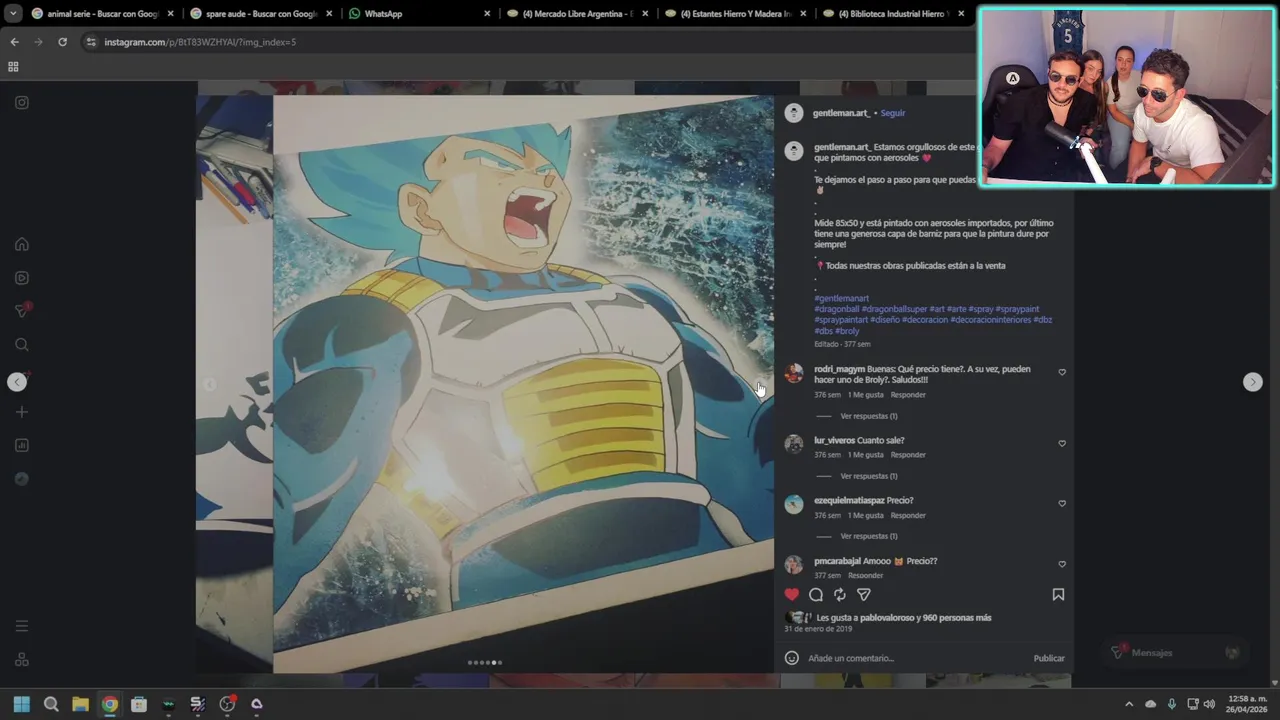The width and height of the screenshot is (1280, 720).
Task: Switch to the WhatsApp browser tab
Action: (x=418, y=14)
